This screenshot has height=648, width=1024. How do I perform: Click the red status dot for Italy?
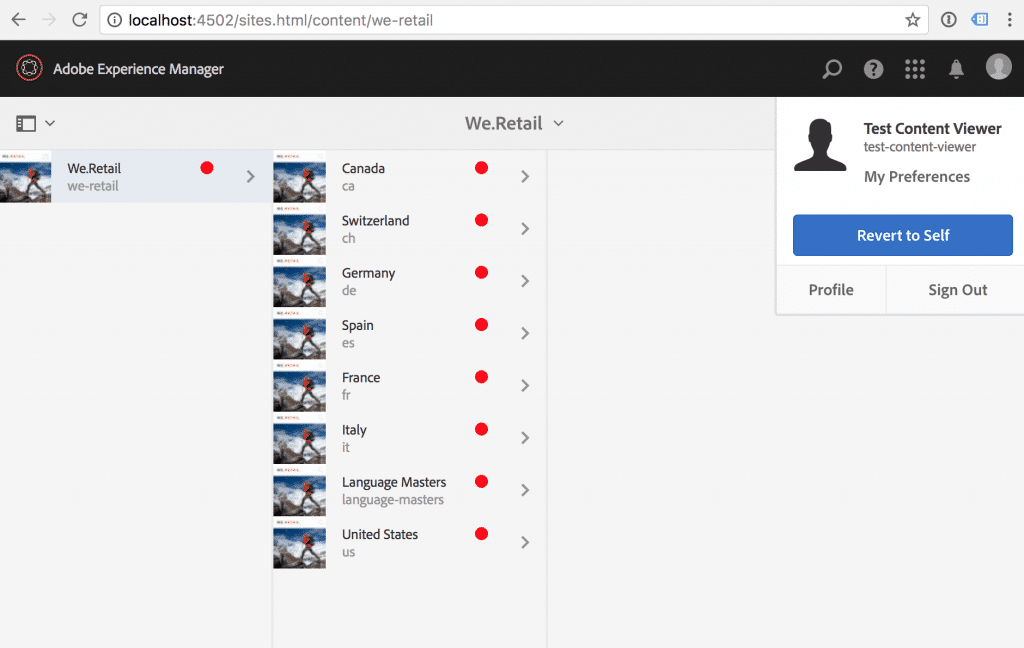coord(481,429)
